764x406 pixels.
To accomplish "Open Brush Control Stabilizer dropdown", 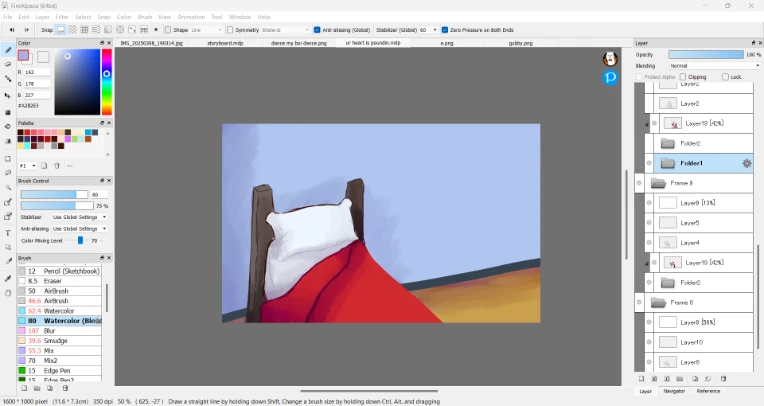I will click(x=80, y=217).
